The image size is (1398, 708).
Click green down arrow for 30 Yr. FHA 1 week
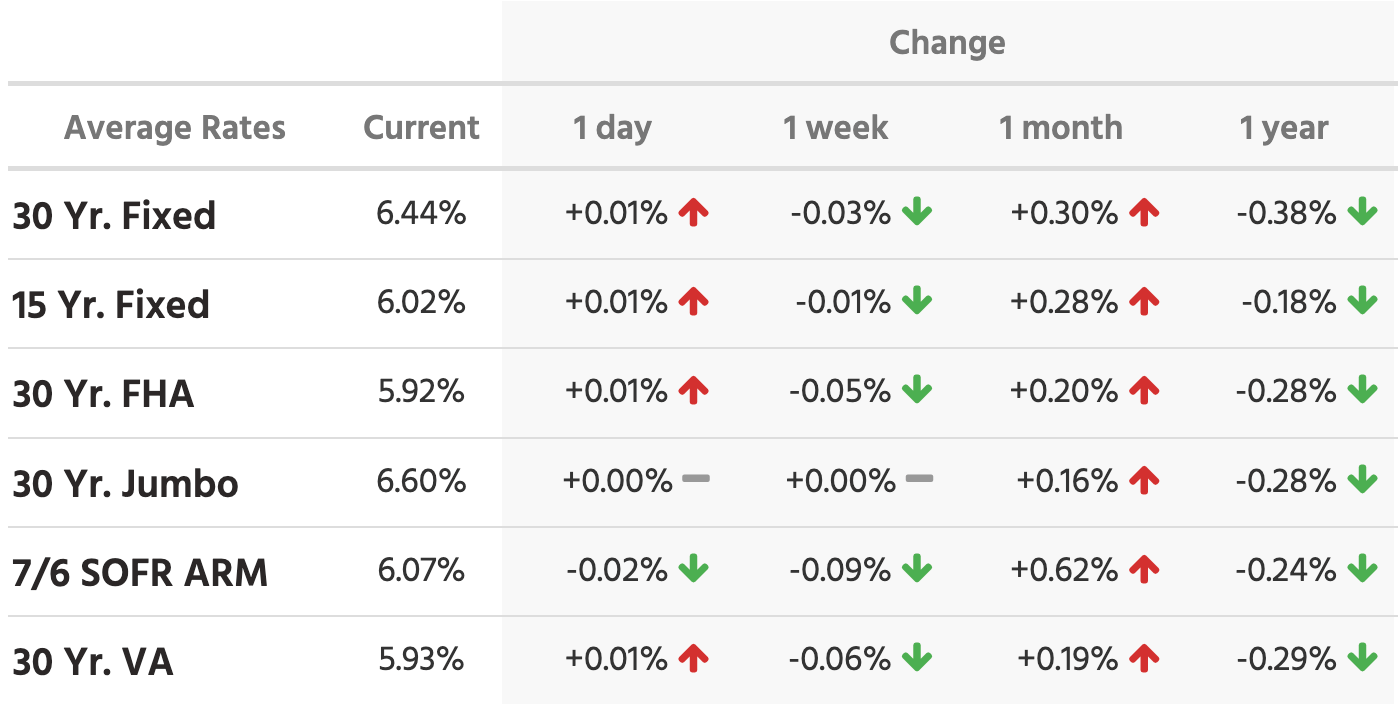[916, 391]
